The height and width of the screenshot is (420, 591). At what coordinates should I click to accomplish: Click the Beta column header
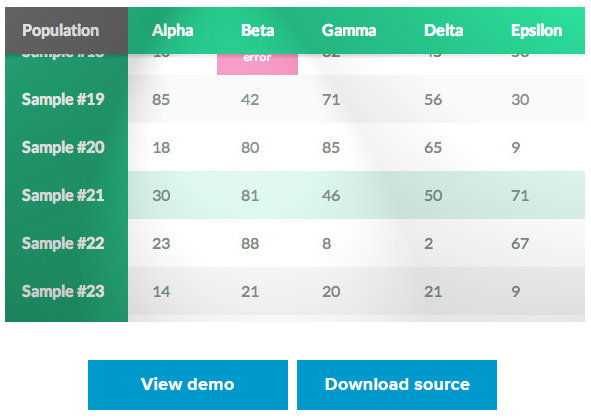(257, 31)
